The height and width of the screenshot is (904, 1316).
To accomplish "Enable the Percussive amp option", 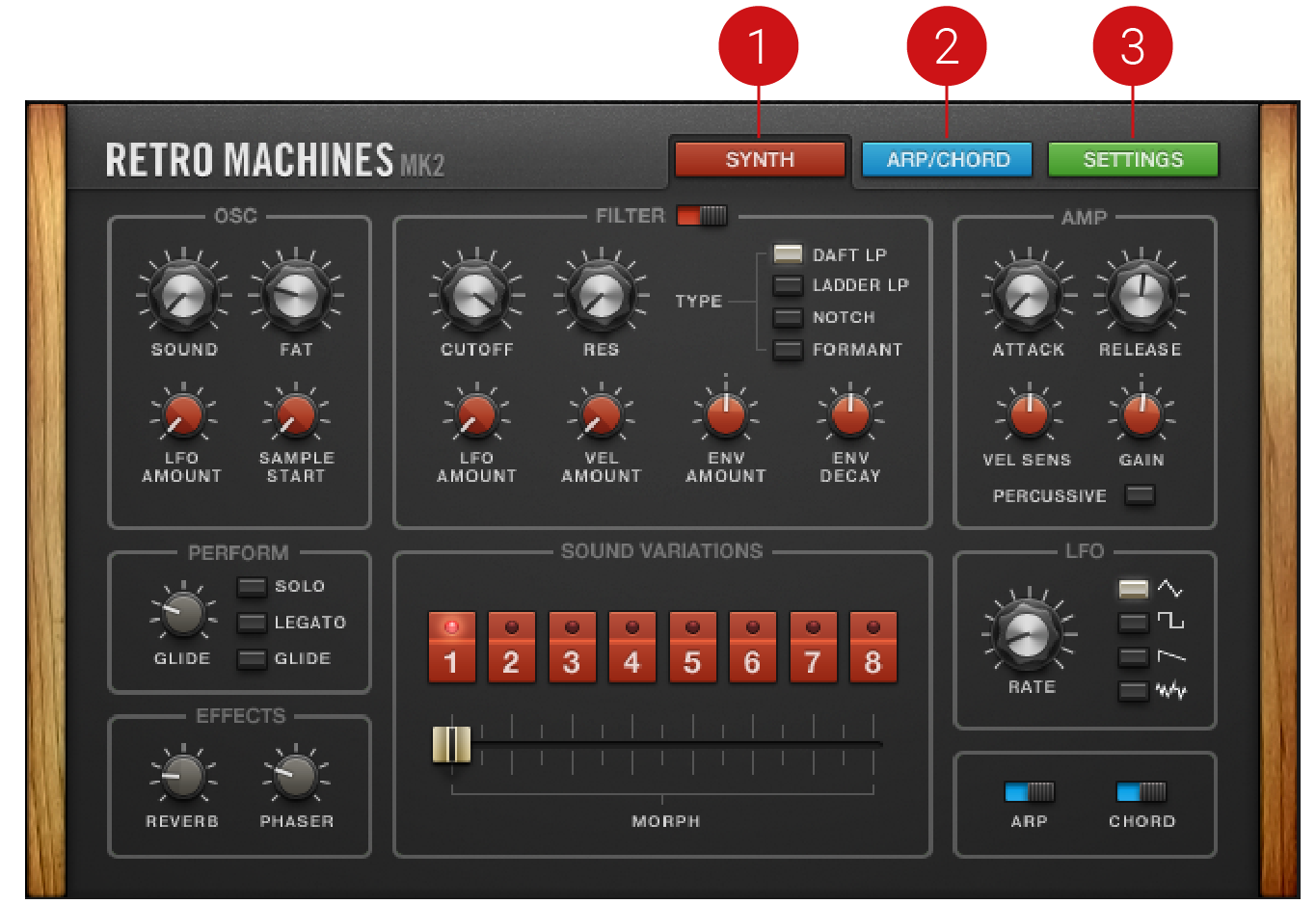I will point(1140,495).
